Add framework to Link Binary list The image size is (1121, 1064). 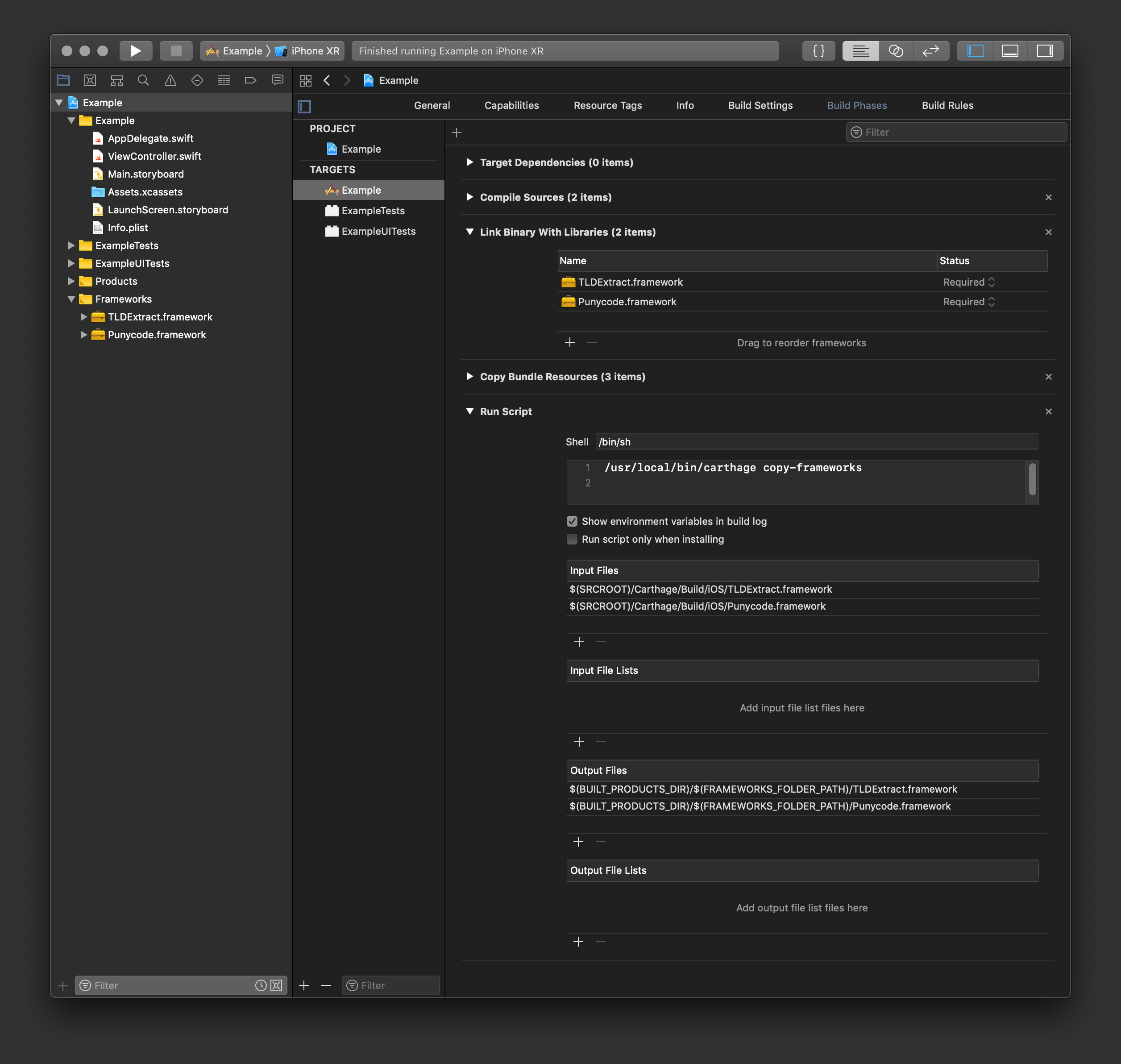point(570,343)
